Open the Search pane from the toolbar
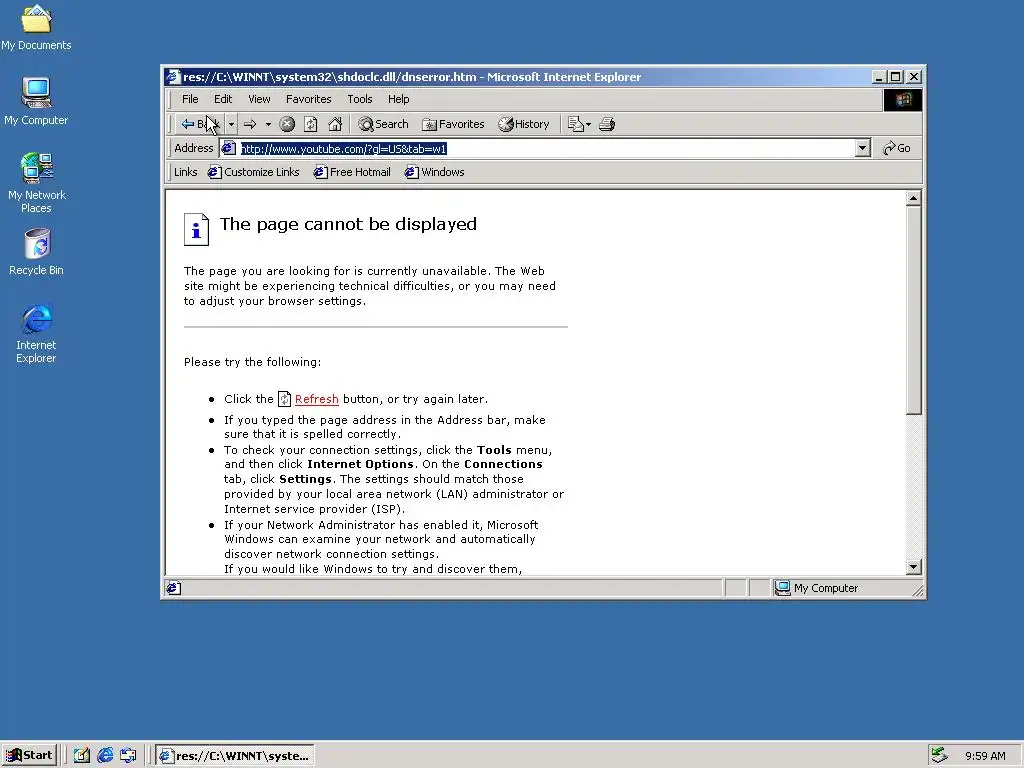 (383, 124)
